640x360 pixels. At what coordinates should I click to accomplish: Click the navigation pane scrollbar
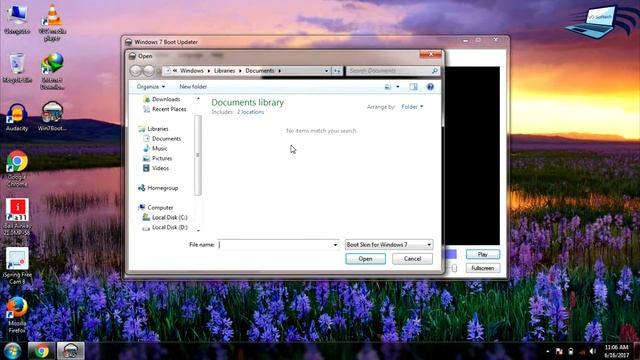click(x=198, y=155)
